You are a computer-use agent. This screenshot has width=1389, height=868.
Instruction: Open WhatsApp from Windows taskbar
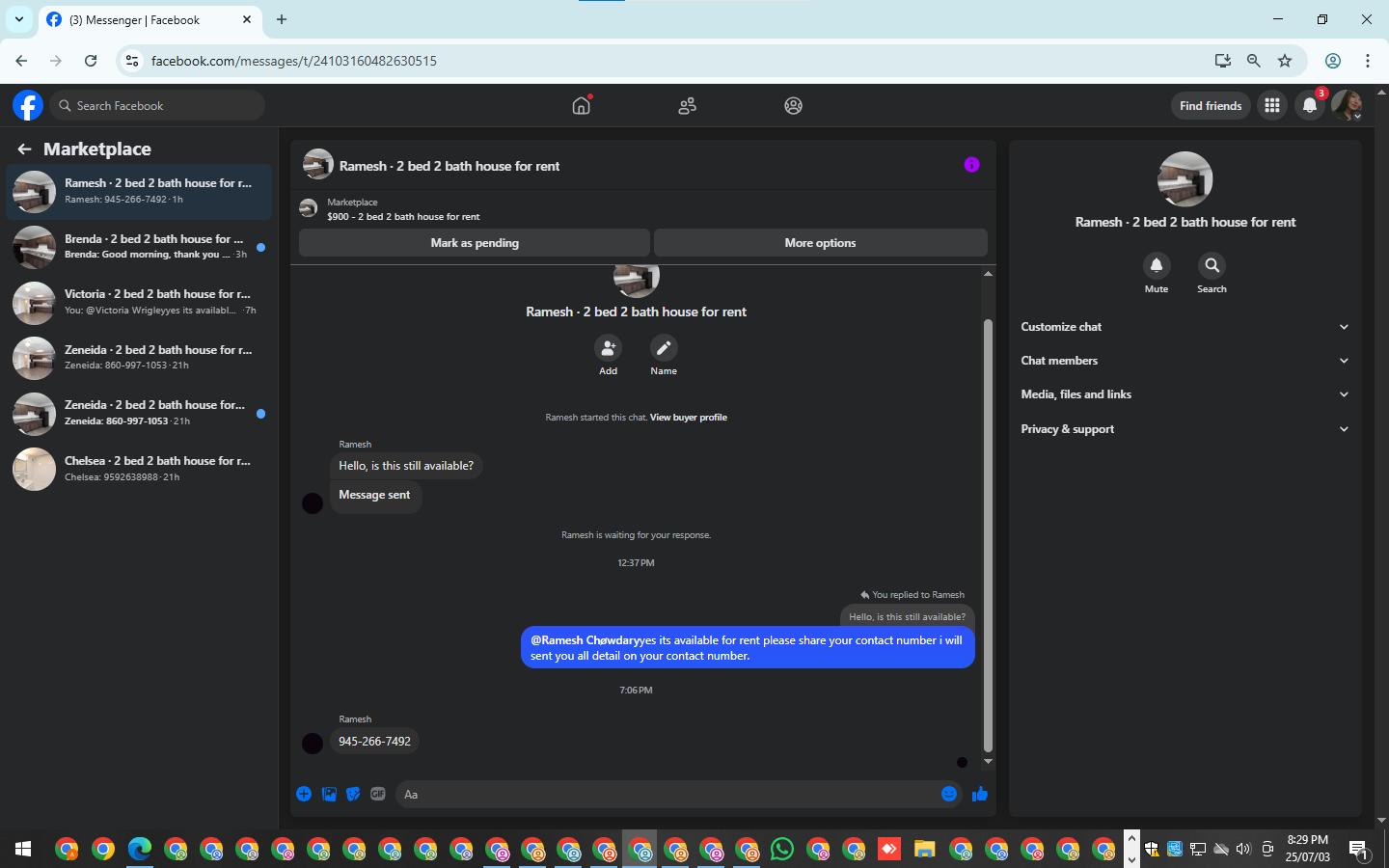click(782, 850)
